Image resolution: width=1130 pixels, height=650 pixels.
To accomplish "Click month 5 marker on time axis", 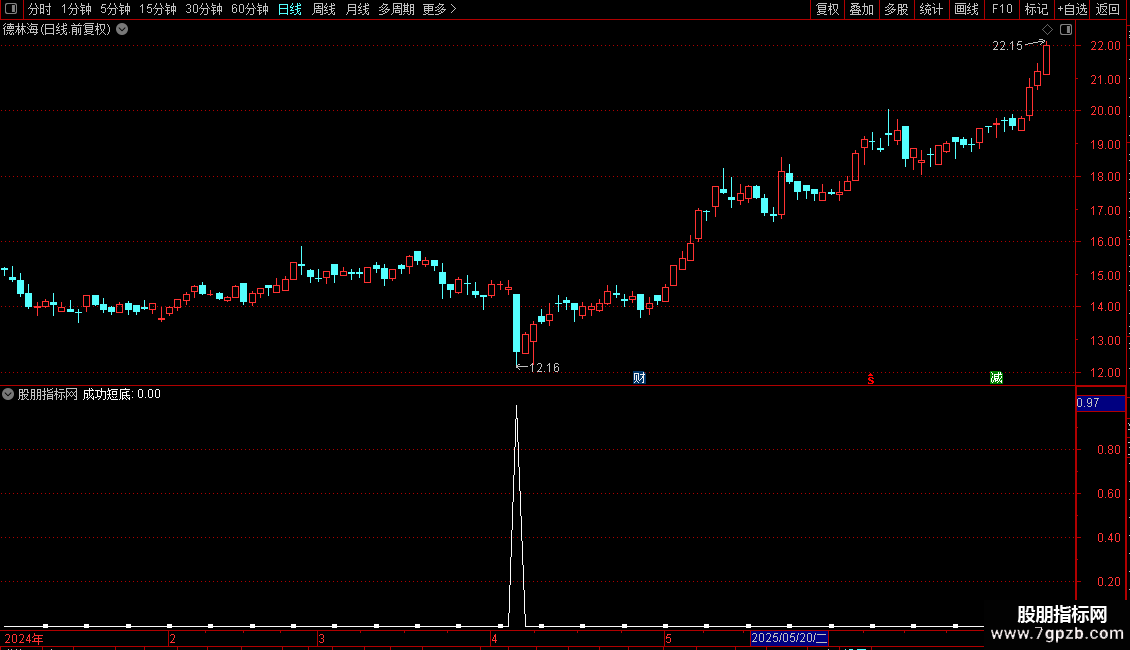I will click(668, 638).
